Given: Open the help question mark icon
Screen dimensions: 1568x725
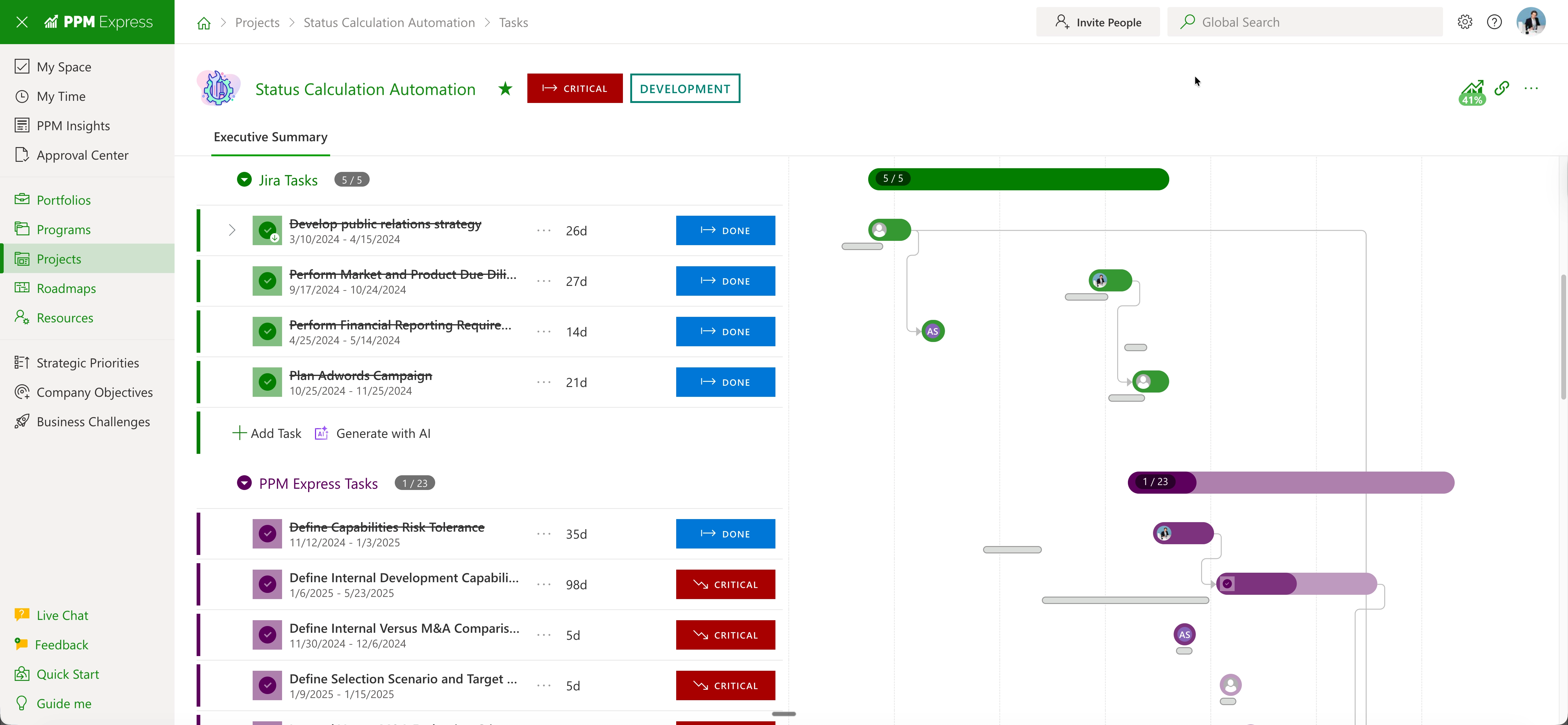Looking at the screenshot, I should point(1494,22).
